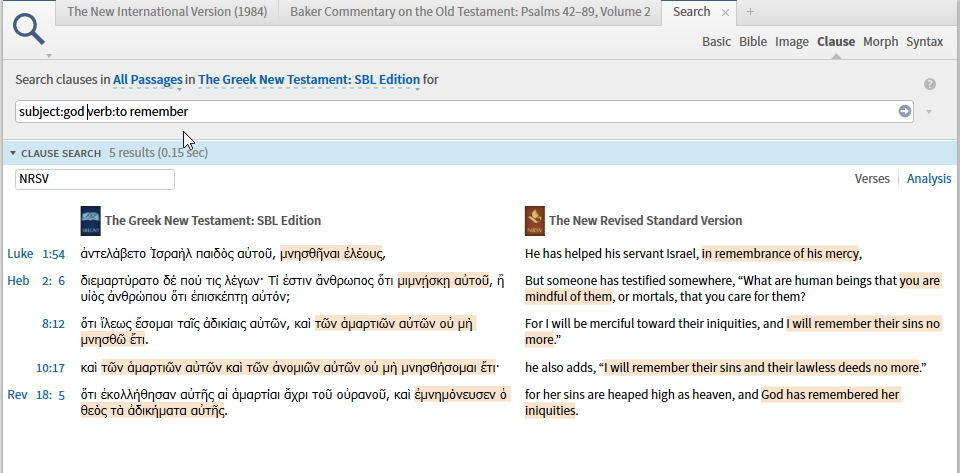Open the Heb 2:6 reference
The image size is (960, 473).
click(36, 281)
